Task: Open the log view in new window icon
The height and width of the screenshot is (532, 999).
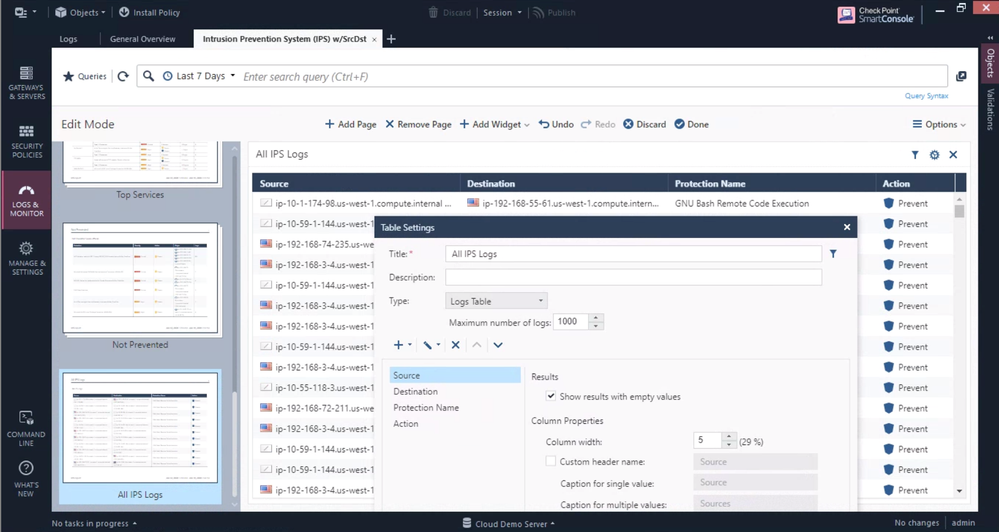Action: tap(961, 76)
